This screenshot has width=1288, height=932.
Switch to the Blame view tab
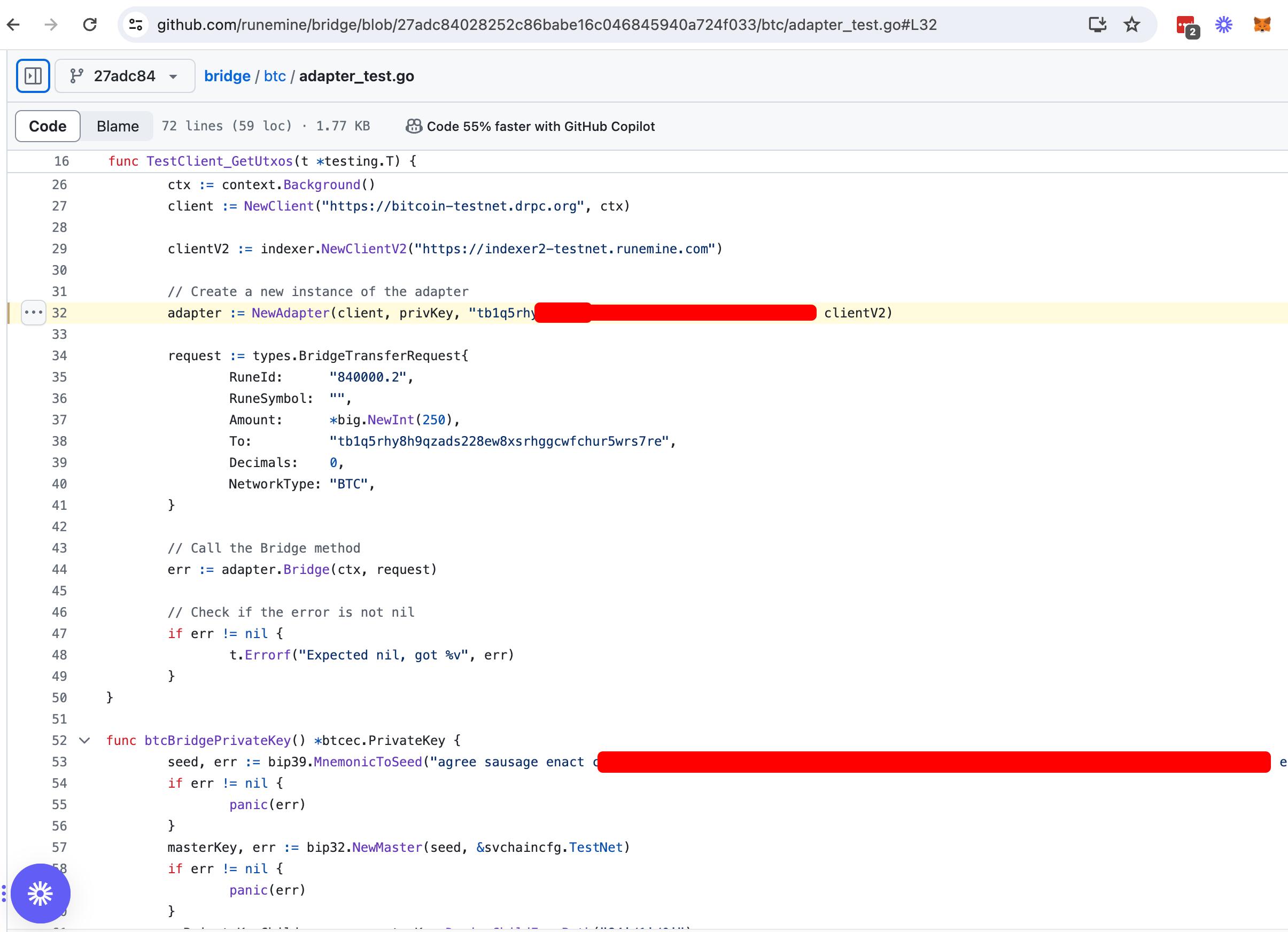point(118,126)
